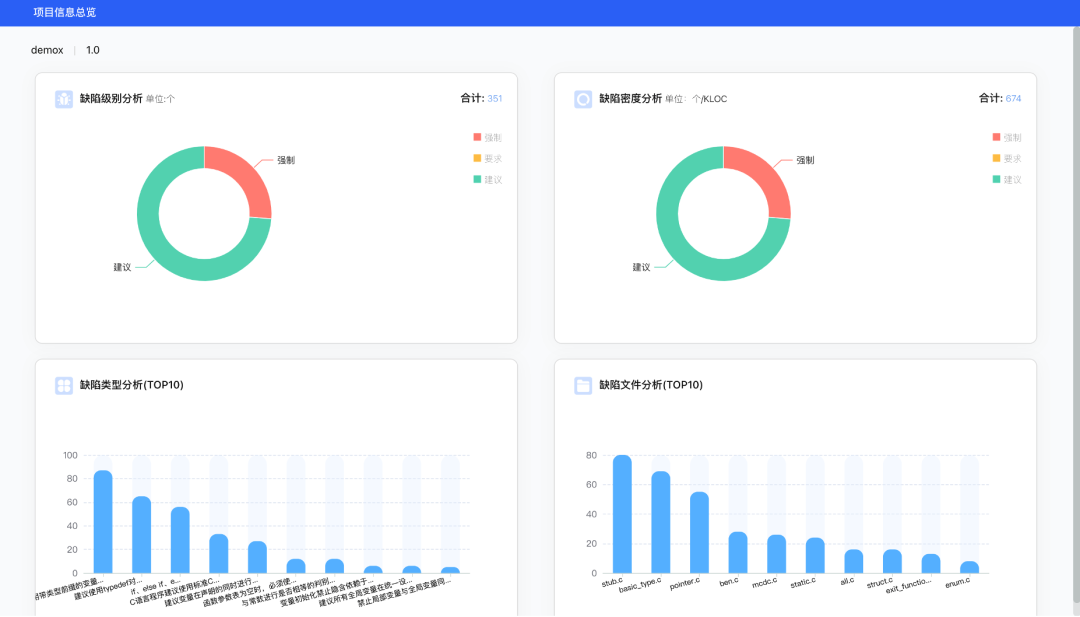1080x617 pixels.
Task: Open the 项目信息总览 header title
Action: click(x=64, y=13)
